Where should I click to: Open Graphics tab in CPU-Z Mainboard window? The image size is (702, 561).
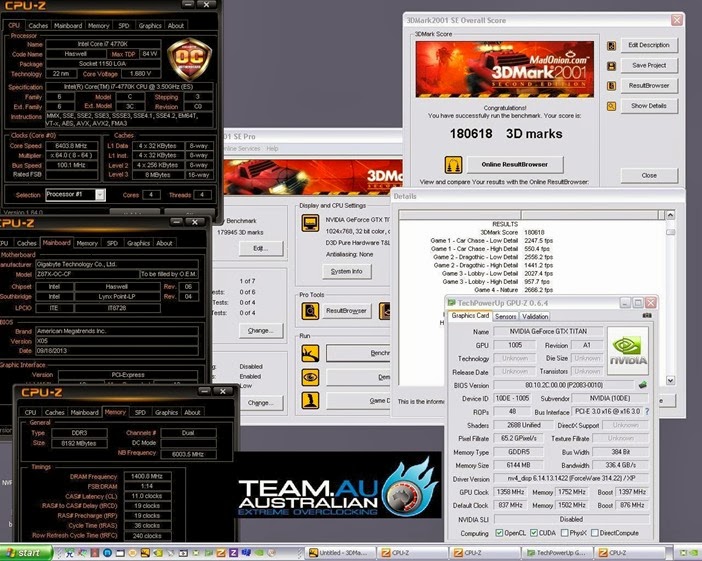pyautogui.click(x=138, y=243)
